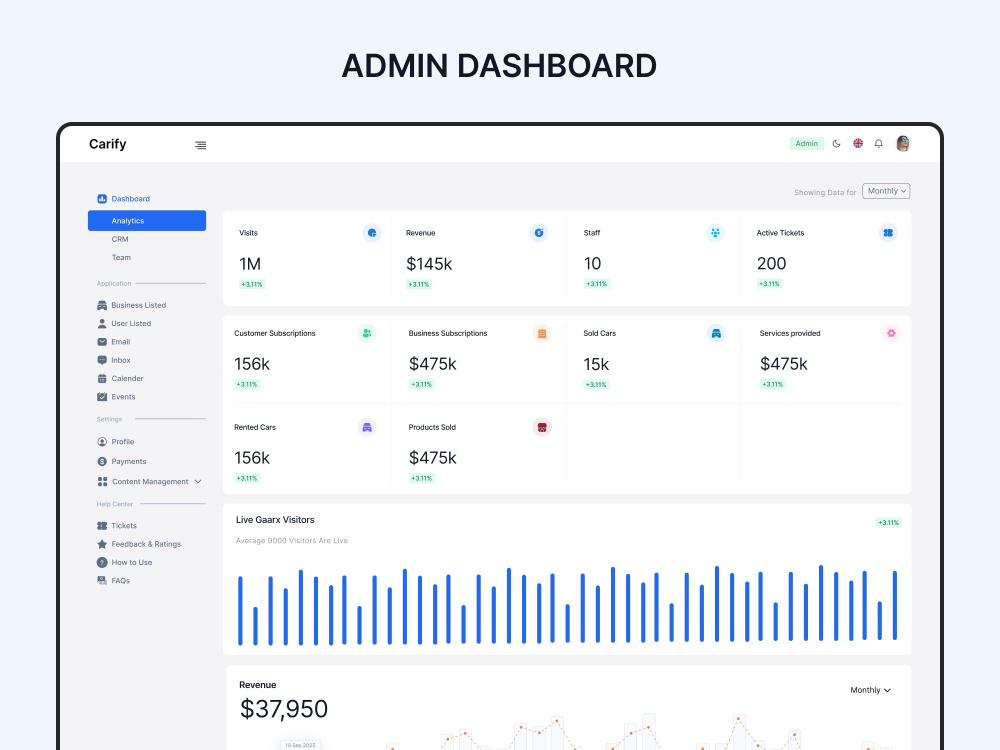This screenshot has width=1000, height=750.
Task: Select Analytics submenu item
Action: [147, 221]
